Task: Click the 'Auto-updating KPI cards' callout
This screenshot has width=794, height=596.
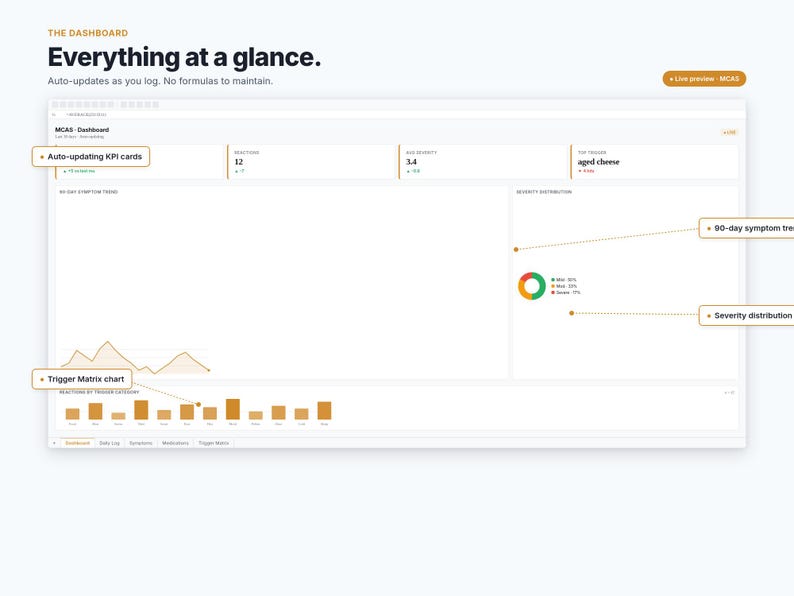Action: coord(91,156)
